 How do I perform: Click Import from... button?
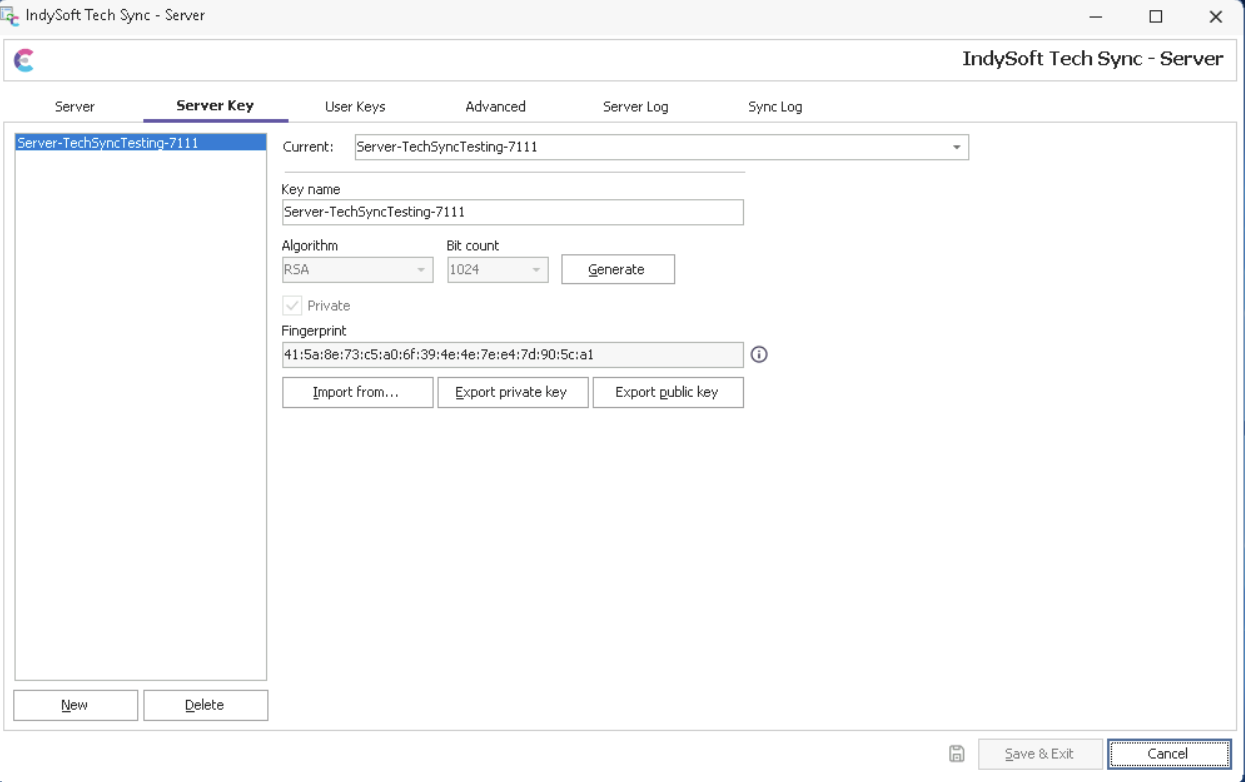coord(357,392)
